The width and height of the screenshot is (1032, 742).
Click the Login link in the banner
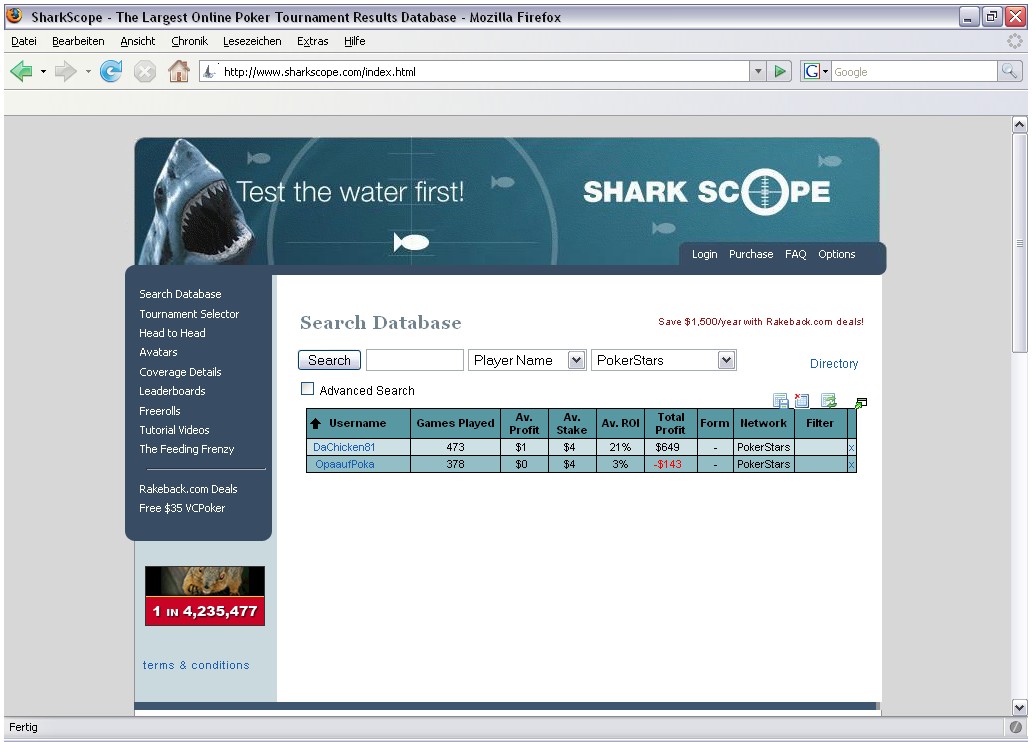click(704, 254)
